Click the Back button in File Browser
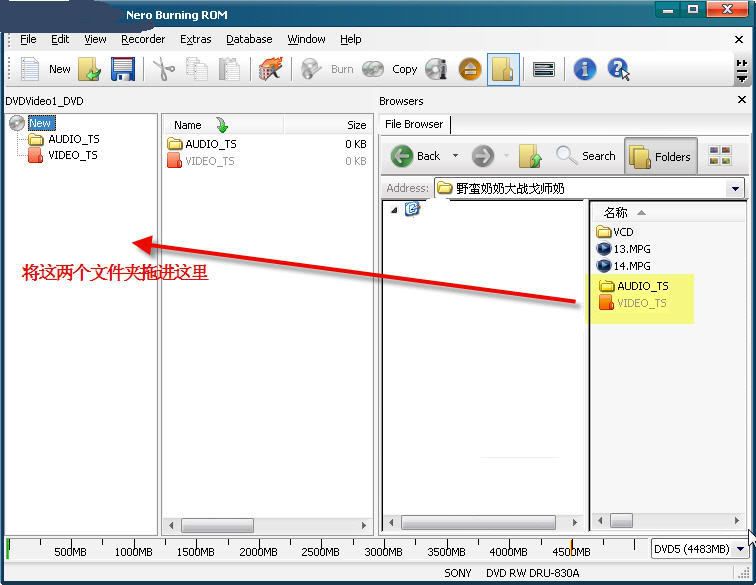 [417, 156]
